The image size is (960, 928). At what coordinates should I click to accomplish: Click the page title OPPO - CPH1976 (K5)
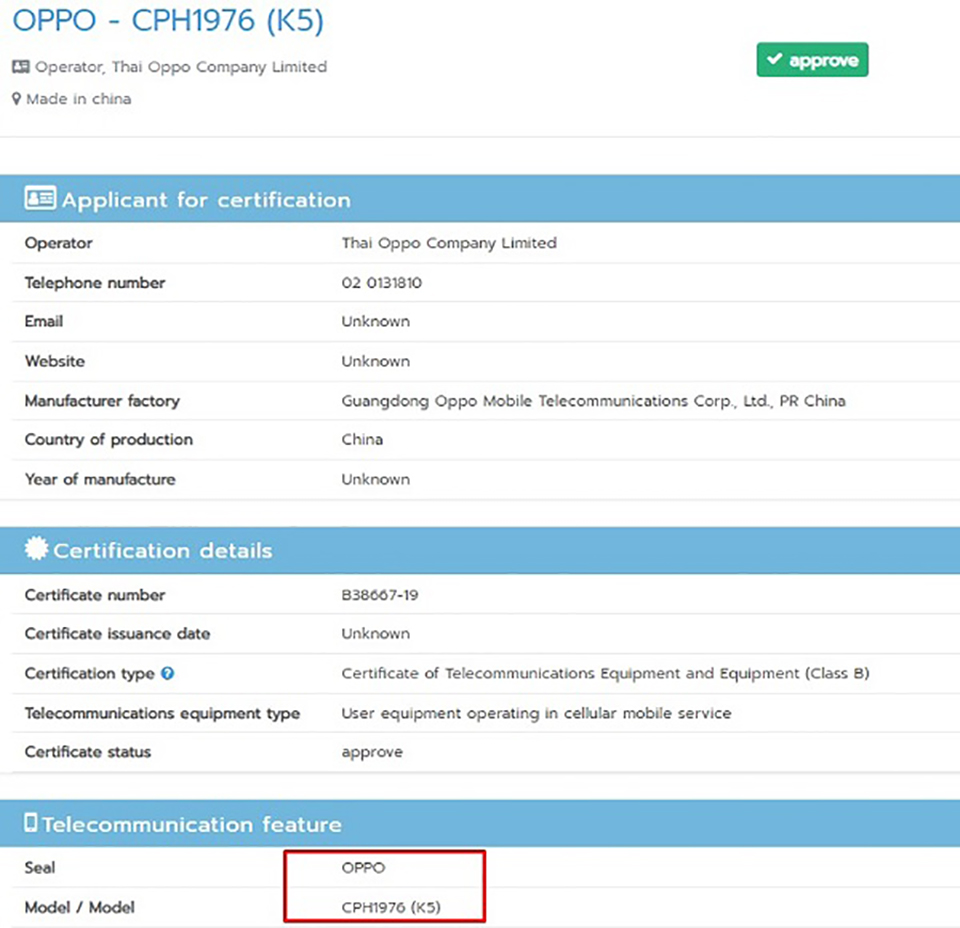168,20
